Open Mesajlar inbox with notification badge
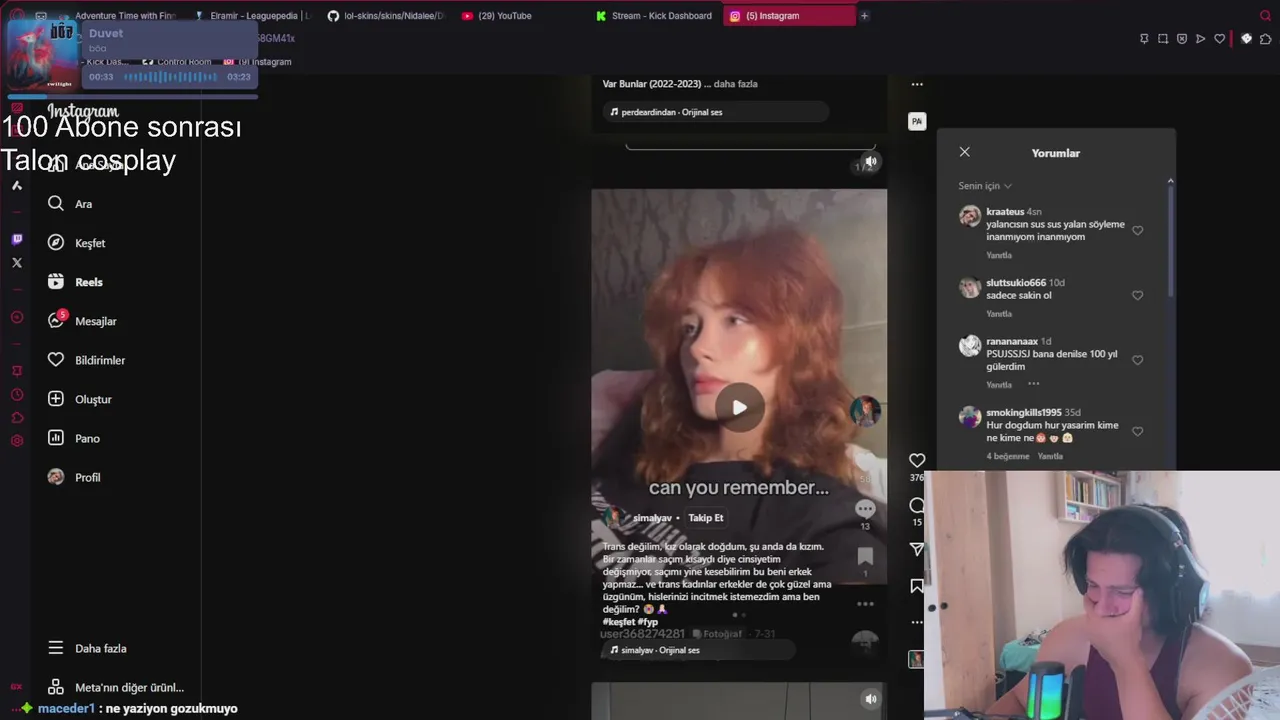 [x=82, y=321]
